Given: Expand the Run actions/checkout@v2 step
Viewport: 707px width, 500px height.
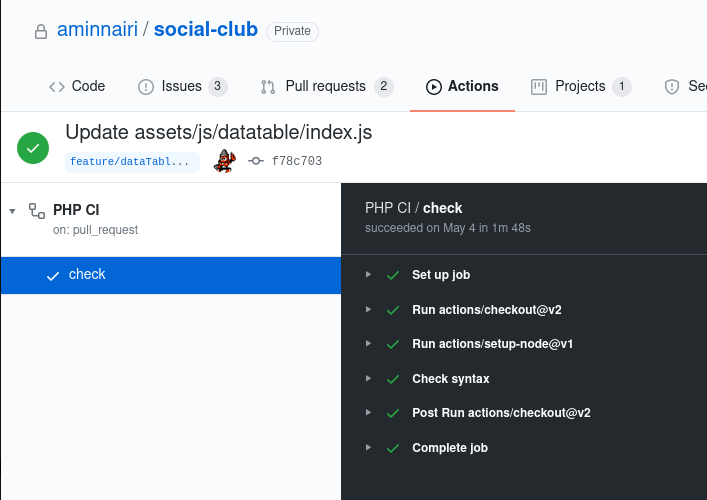Looking at the screenshot, I should 368,309.
